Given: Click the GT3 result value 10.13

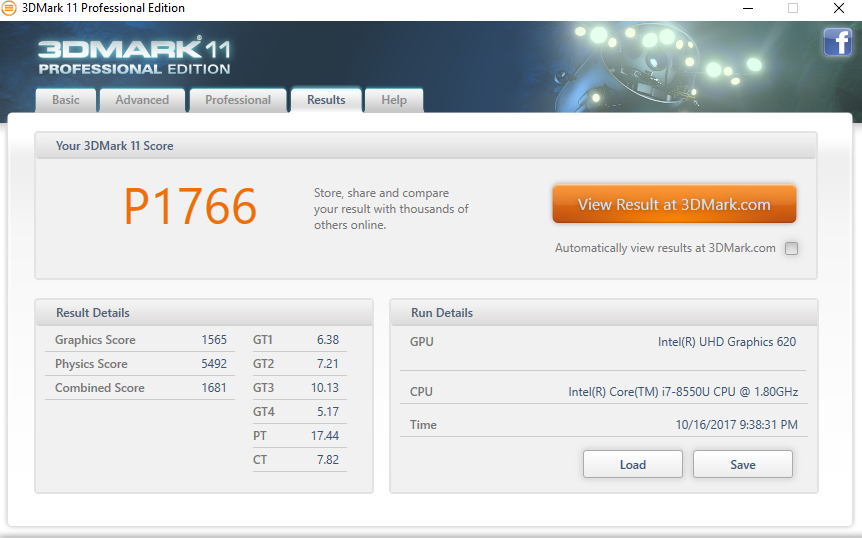Looking at the screenshot, I should tap(324, 388).
